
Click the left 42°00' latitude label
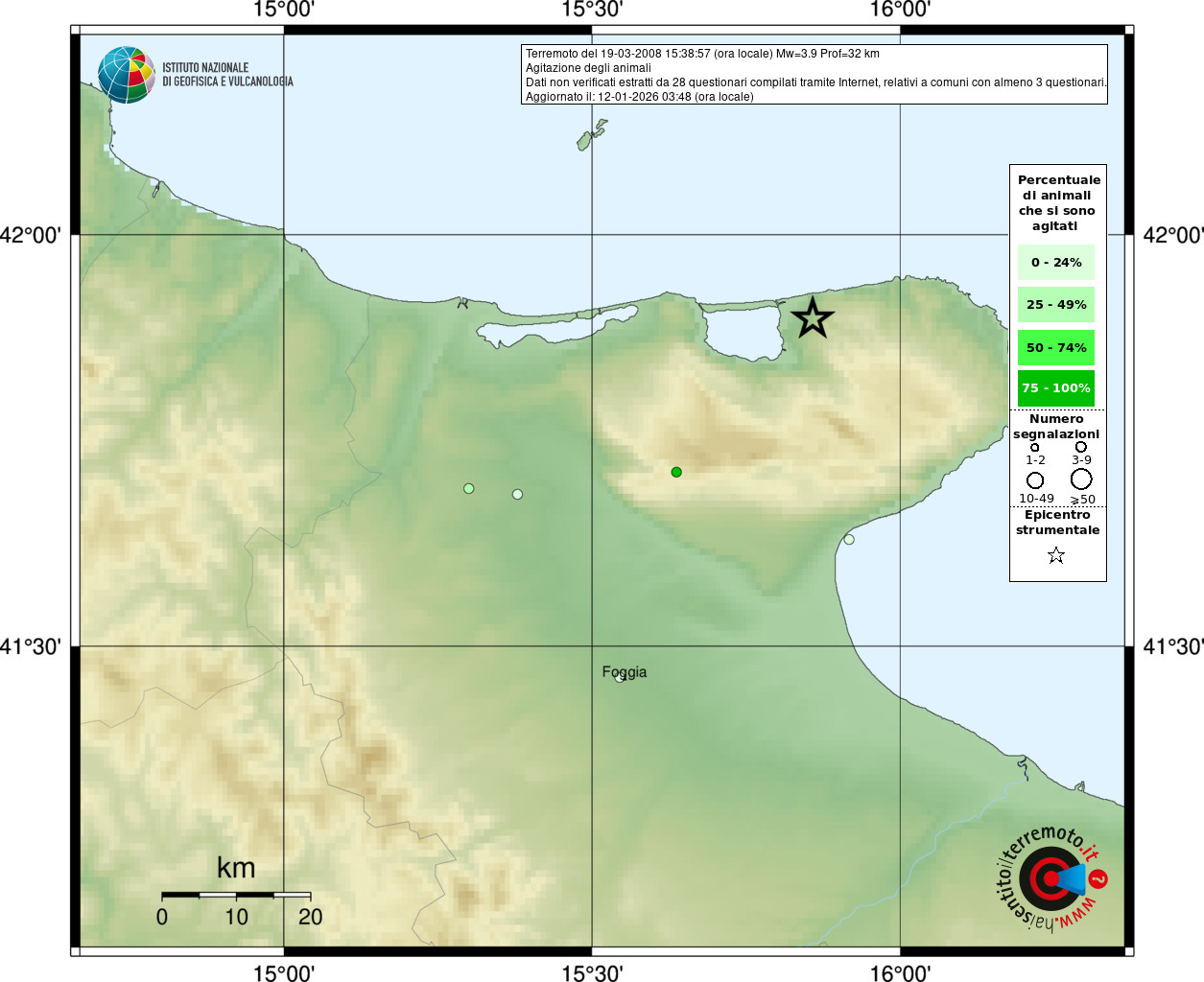pos(32,235)
